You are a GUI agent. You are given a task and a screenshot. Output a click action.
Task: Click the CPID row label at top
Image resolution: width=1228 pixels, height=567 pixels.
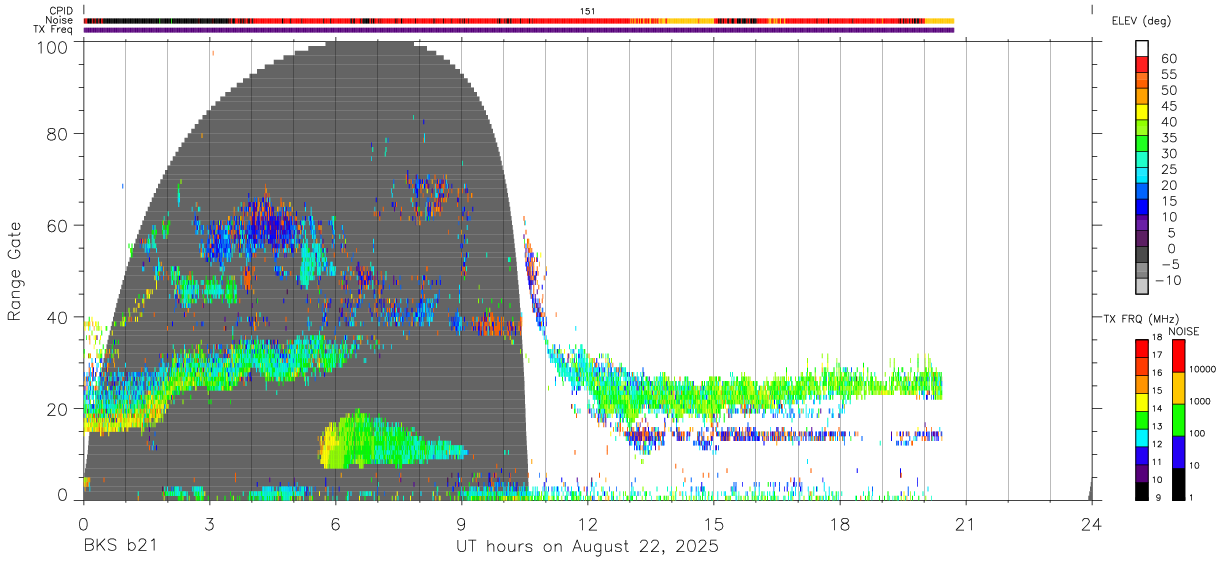61,10
